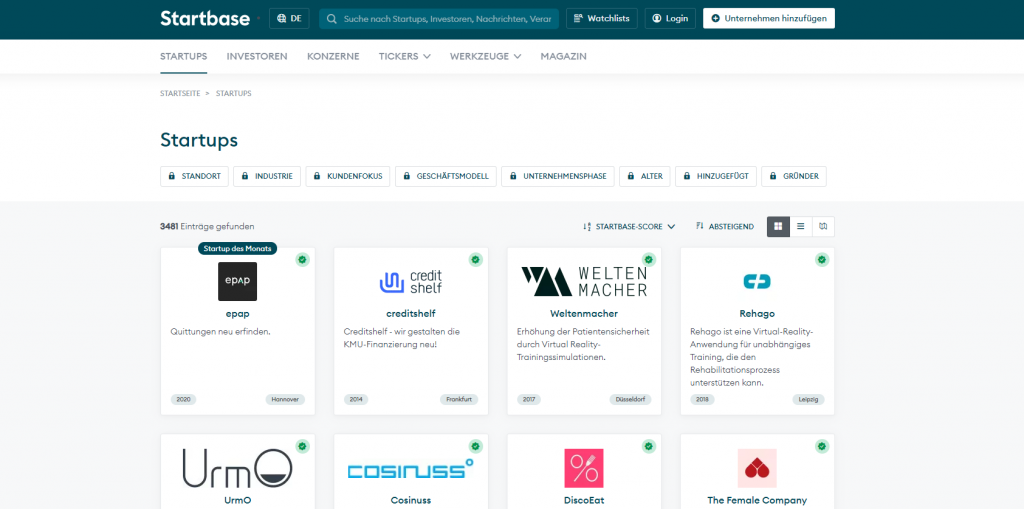Go to the INVESTOREN tab

point(257,56)
